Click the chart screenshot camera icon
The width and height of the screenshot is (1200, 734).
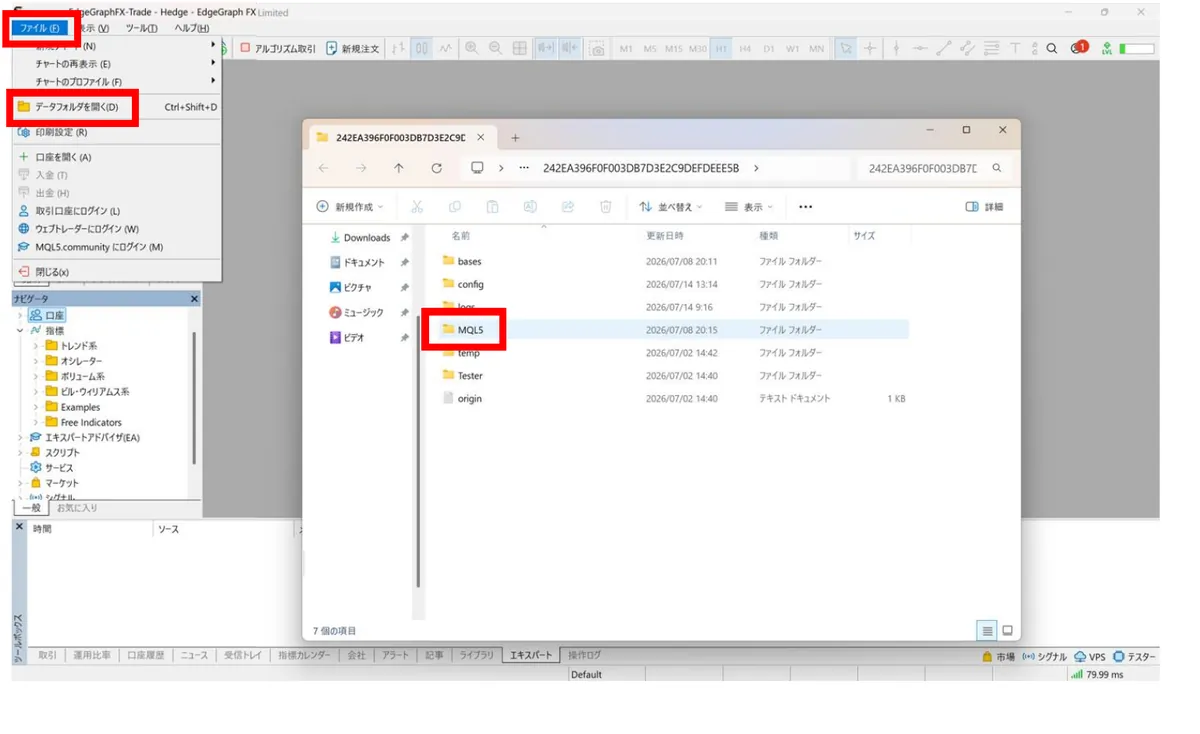coord(597,48)
